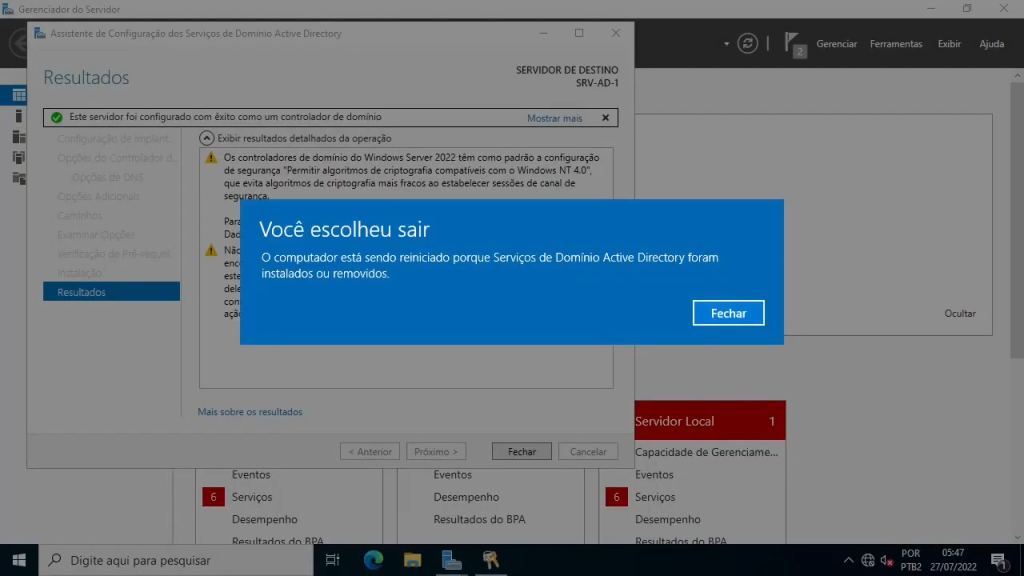Click Fechar button in the wizard footer
The image size is (1024, 576).
pos(521,451)
